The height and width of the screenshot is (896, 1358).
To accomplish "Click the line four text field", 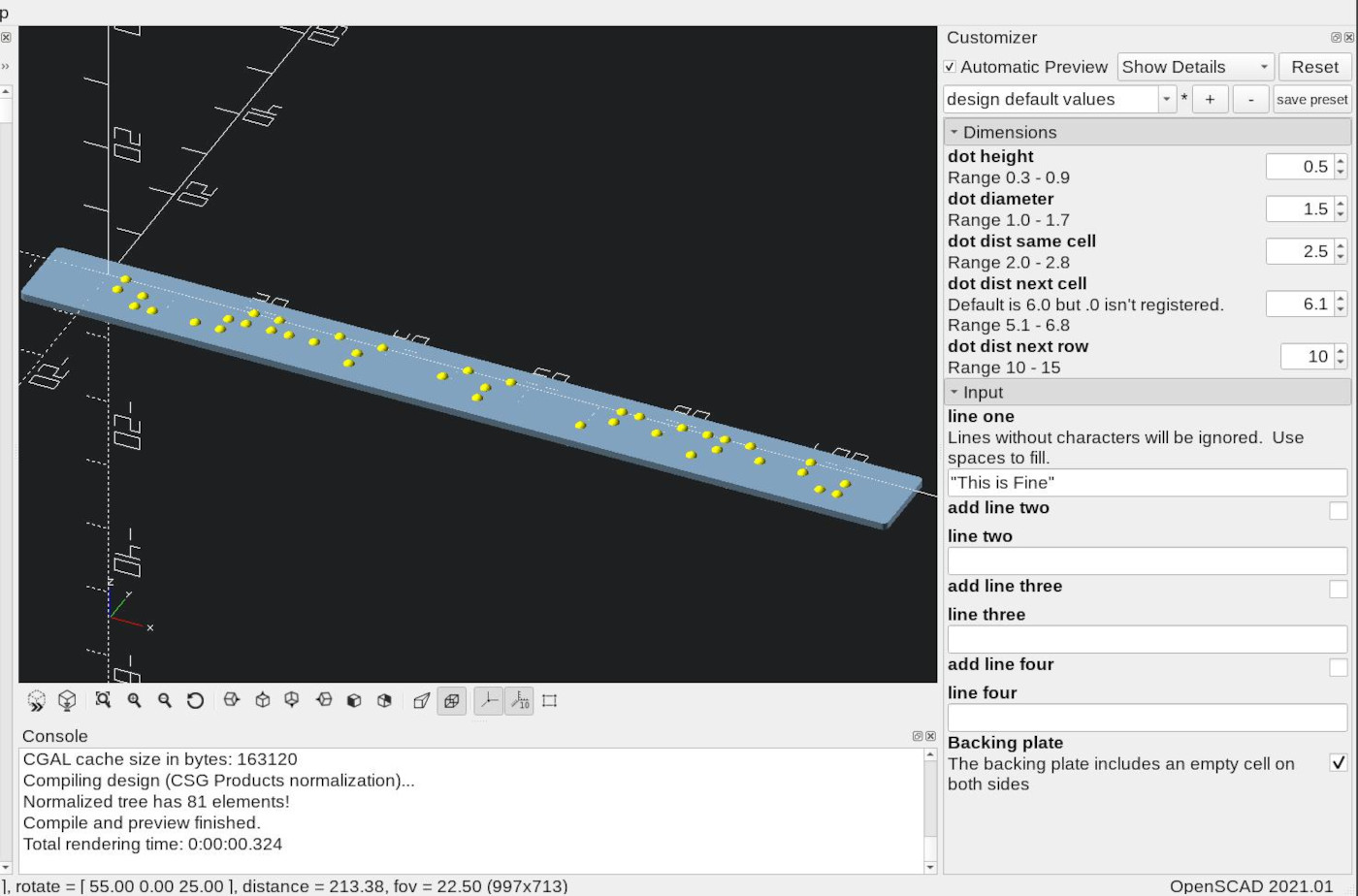I will point(1148,718).
